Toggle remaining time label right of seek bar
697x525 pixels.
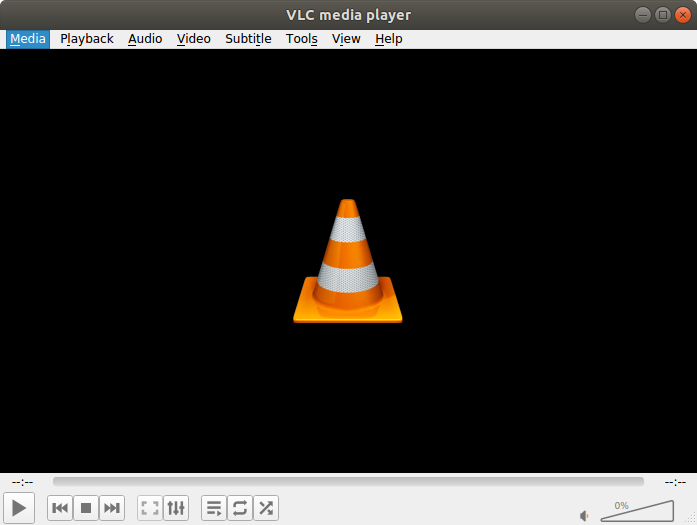(x=675, y=482)
